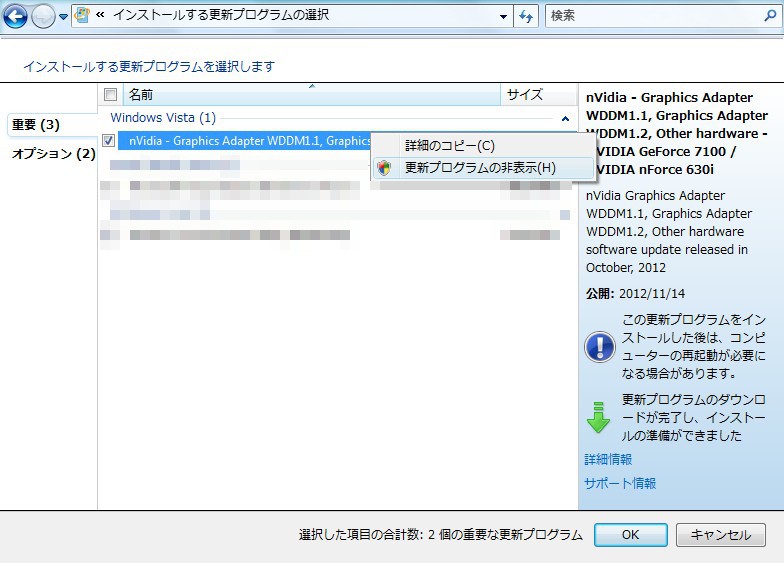Click the green download arrow icon
Viewport: 784px width, 563px height.
pyautogui.click(x=598, y=417)
